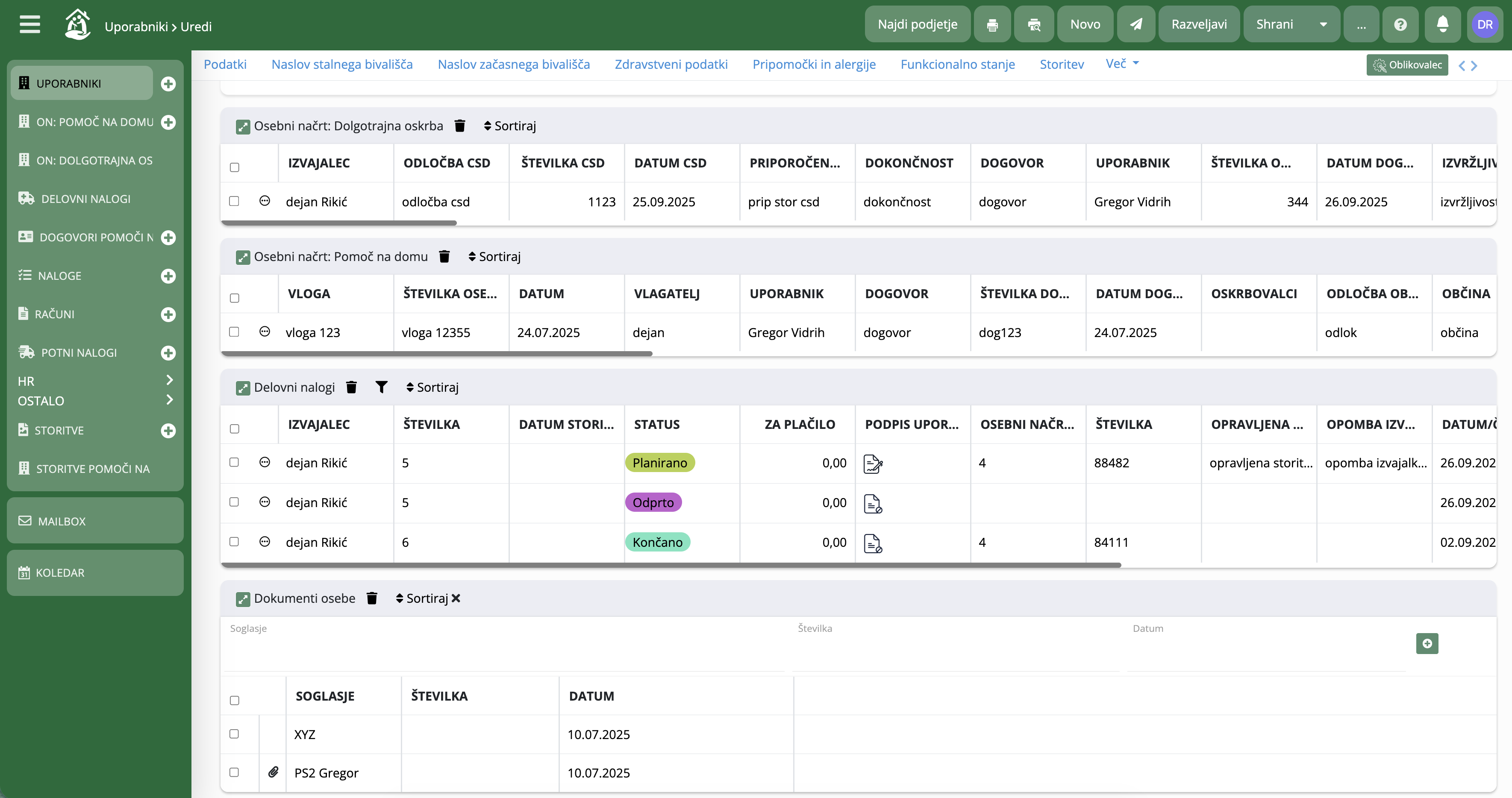Click the paper plane send icon

[1136, 24]
